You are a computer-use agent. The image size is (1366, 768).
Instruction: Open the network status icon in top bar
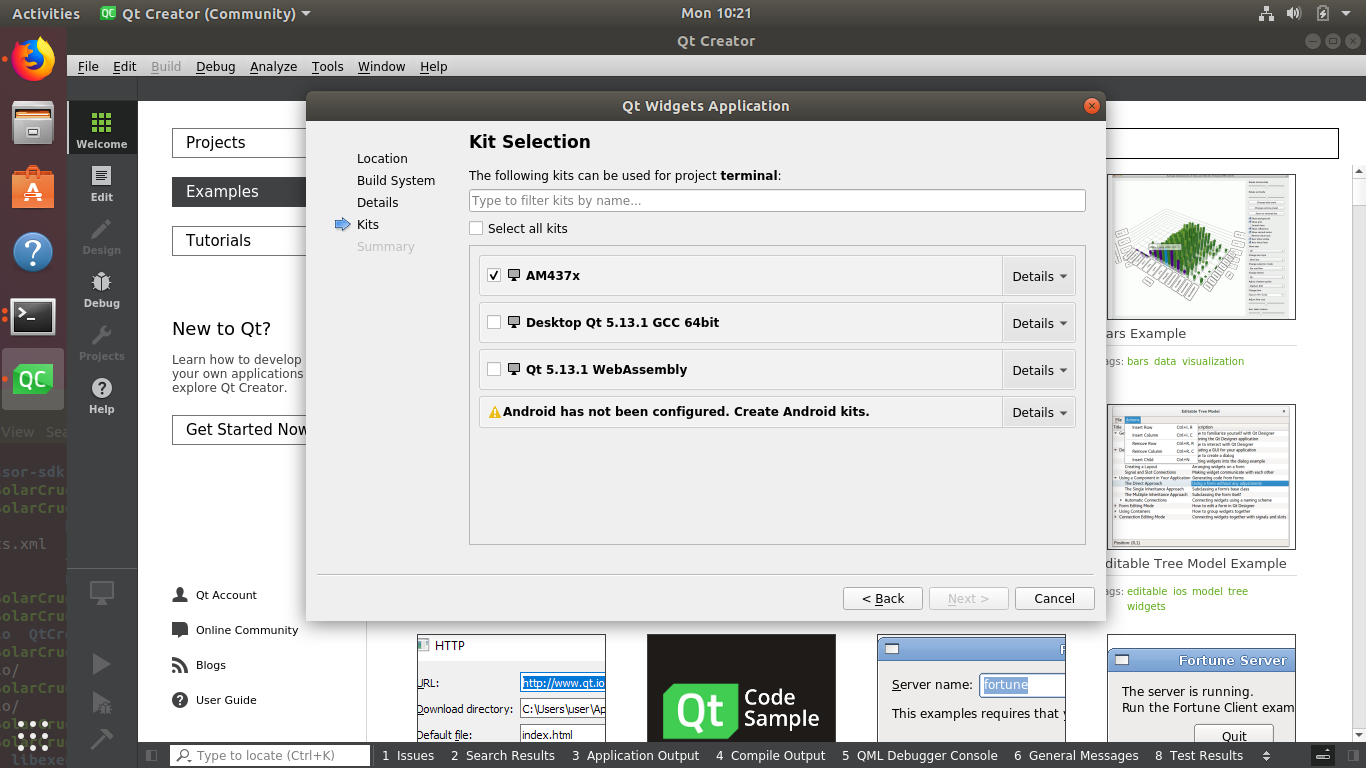1265,13
